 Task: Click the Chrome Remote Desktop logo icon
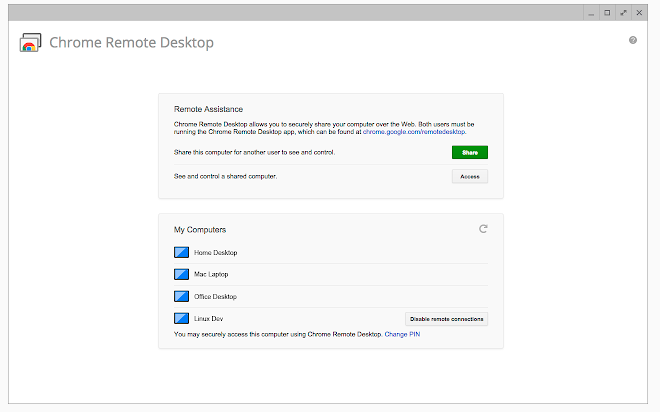click(x=30, y=43)
